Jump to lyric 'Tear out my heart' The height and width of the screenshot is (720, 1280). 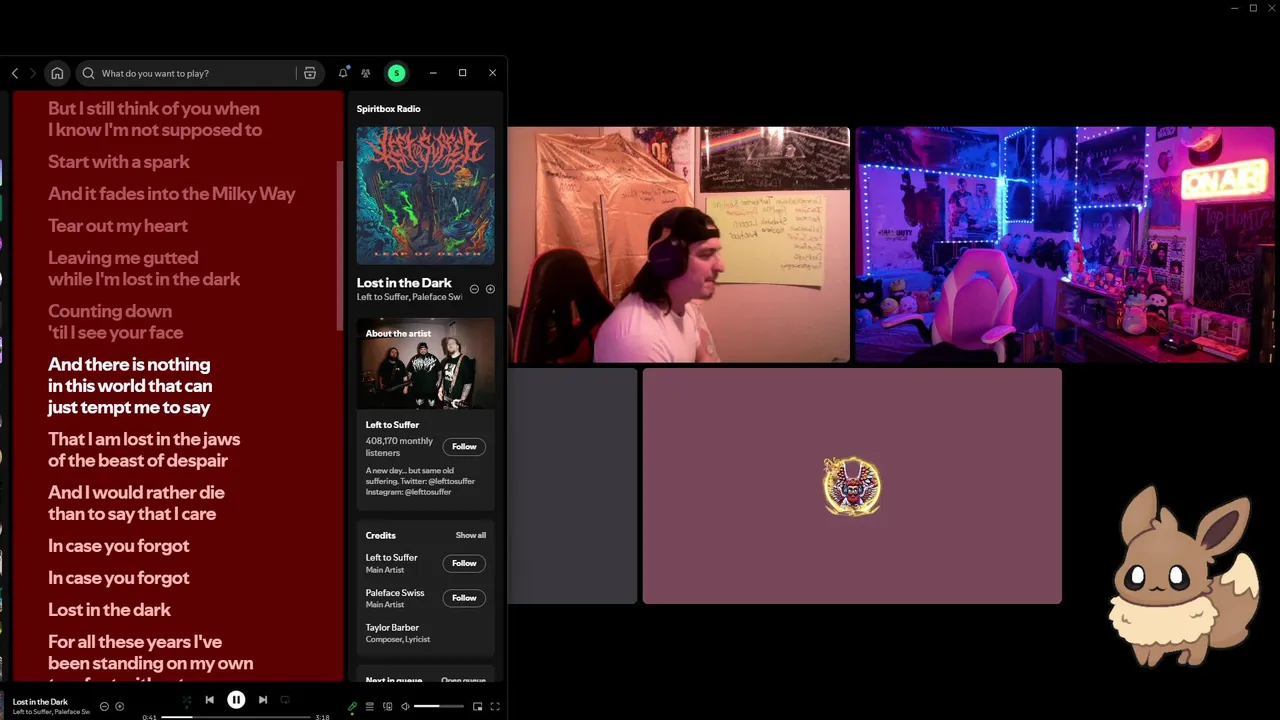coord(118,226)
